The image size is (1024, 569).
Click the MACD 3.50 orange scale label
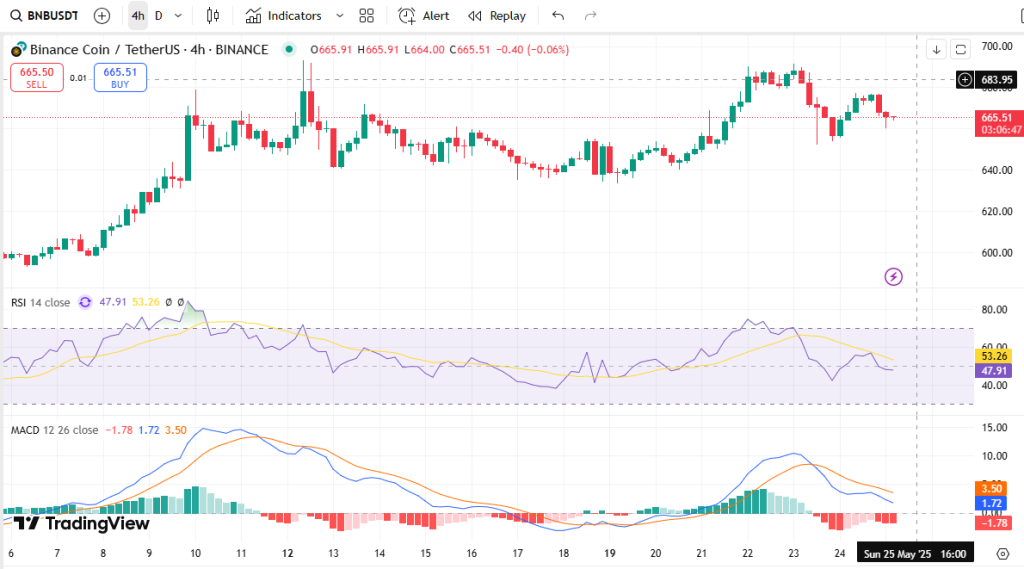pos(991,489)
